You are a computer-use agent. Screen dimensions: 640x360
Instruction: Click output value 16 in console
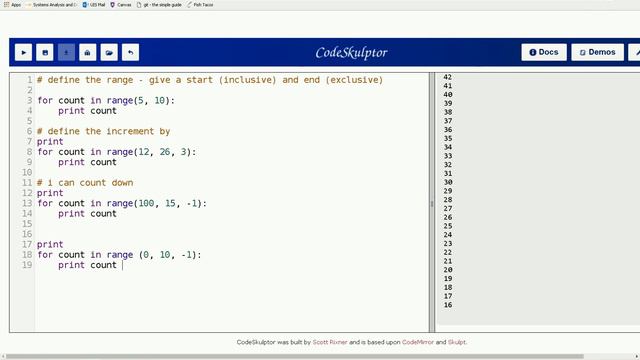tap(448, 305)
